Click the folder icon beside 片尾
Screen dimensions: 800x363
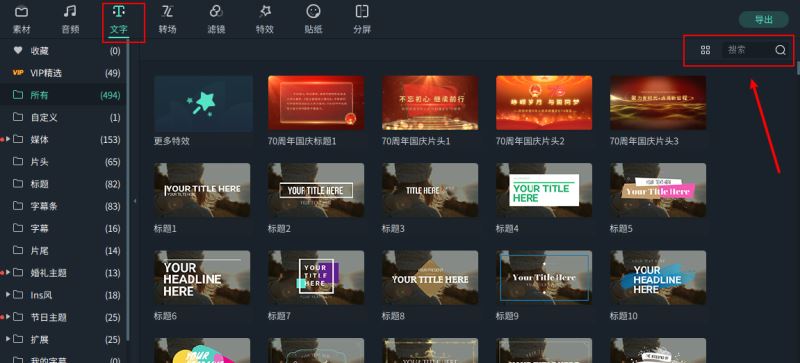[x=18, y=251]
